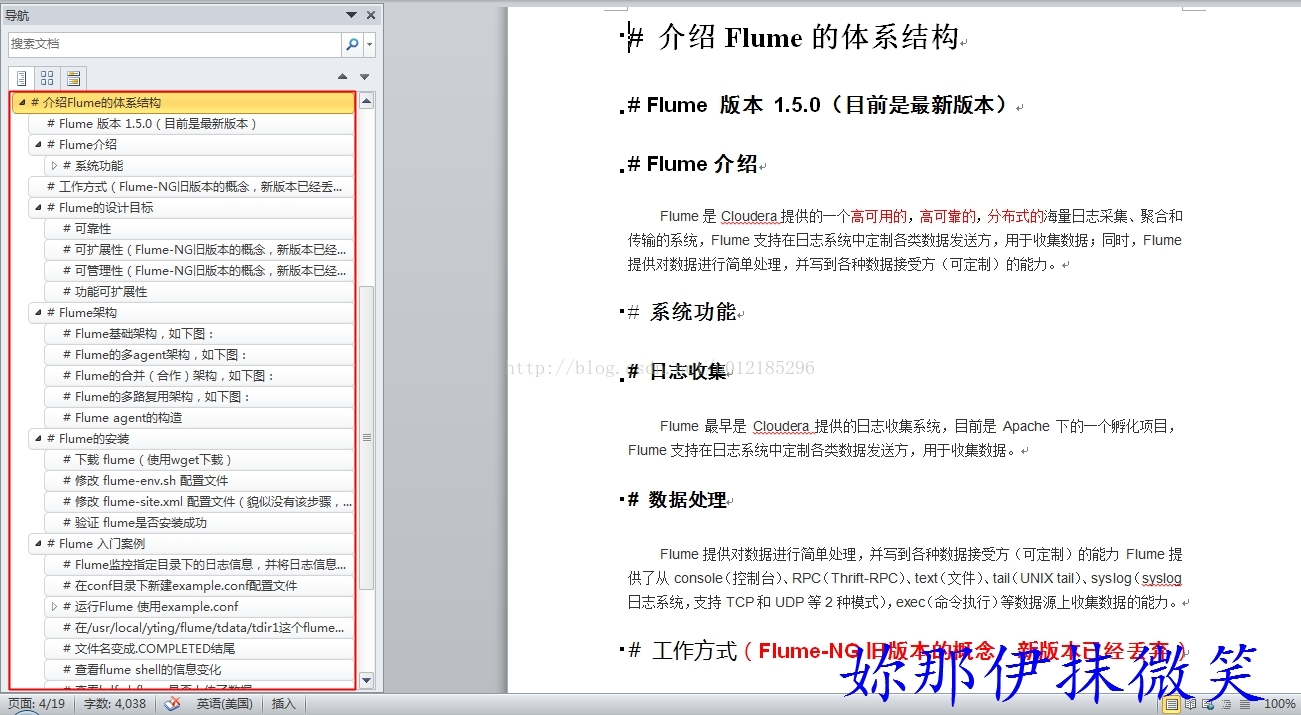Select 验证 flume是否安装成功 heading
Image resolution: width=1301 pixels, height=715 pixels.
pos(200,523)
